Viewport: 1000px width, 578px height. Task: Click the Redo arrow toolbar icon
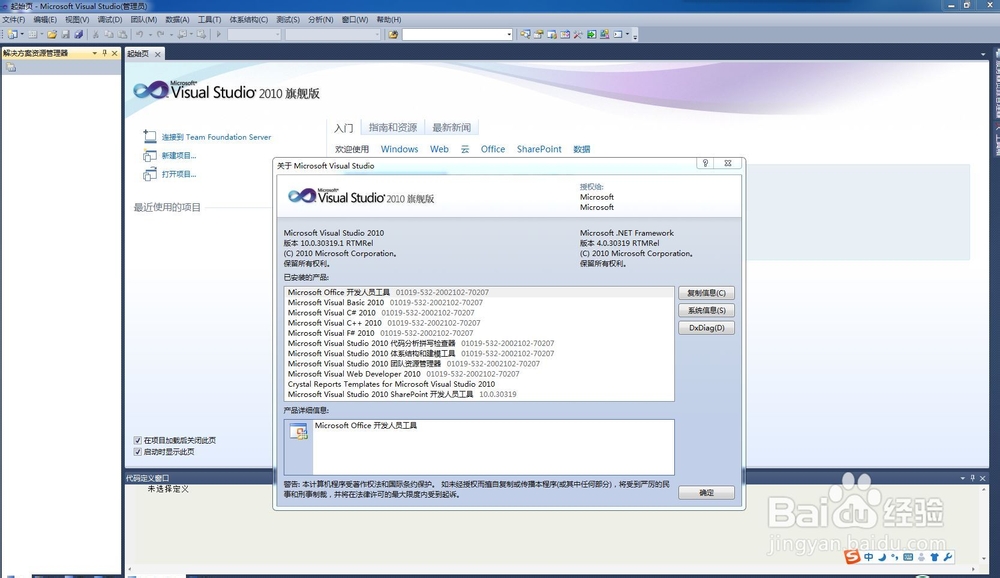161,34
